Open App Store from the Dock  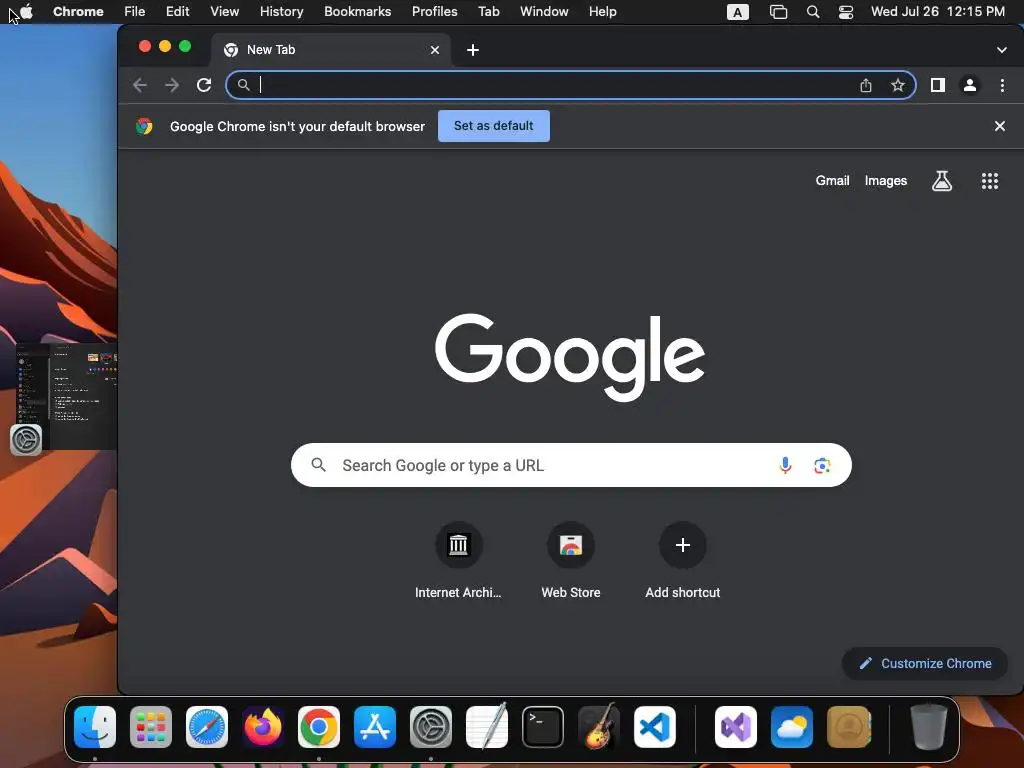pyautogui.click(x=375, y=727)
